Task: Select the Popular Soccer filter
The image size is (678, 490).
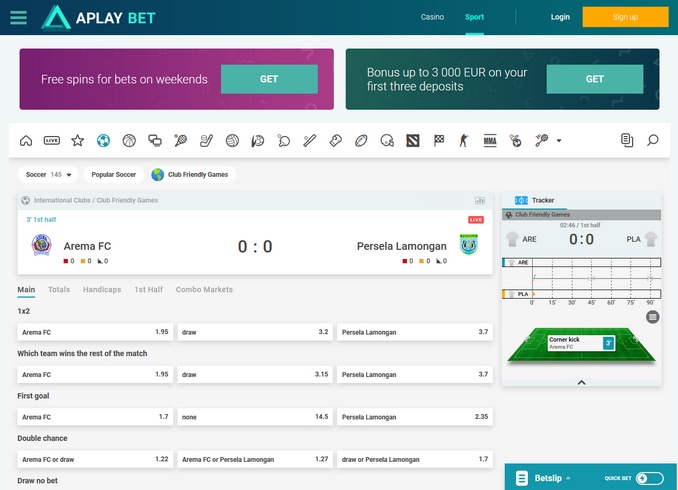Action: click(114, 175)
